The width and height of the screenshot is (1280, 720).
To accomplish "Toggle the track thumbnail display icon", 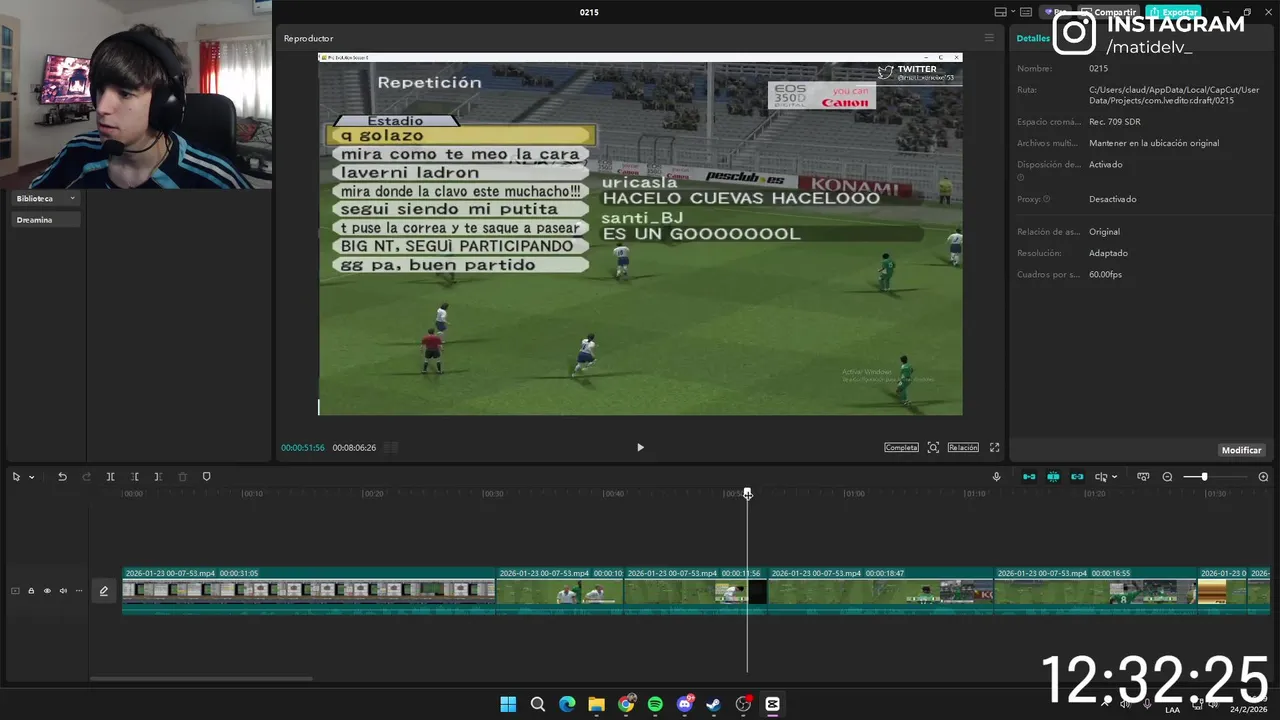I will (15, 591).
